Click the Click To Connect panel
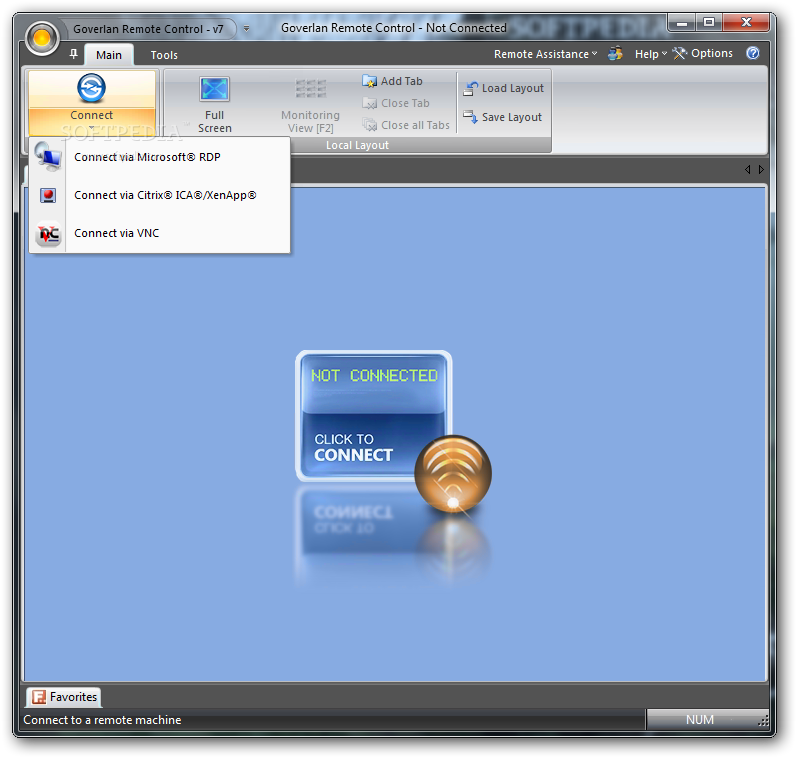 [374, 415]
